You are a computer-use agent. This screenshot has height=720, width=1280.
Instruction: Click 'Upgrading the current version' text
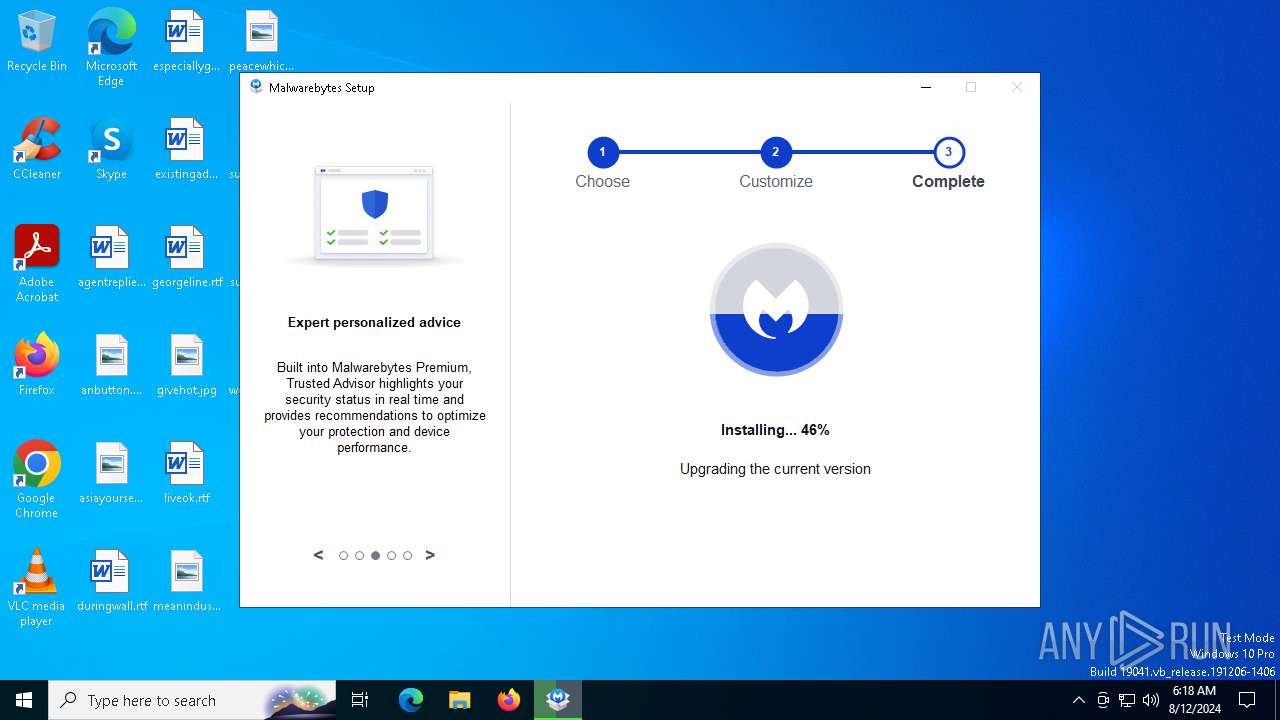[775, 469]
